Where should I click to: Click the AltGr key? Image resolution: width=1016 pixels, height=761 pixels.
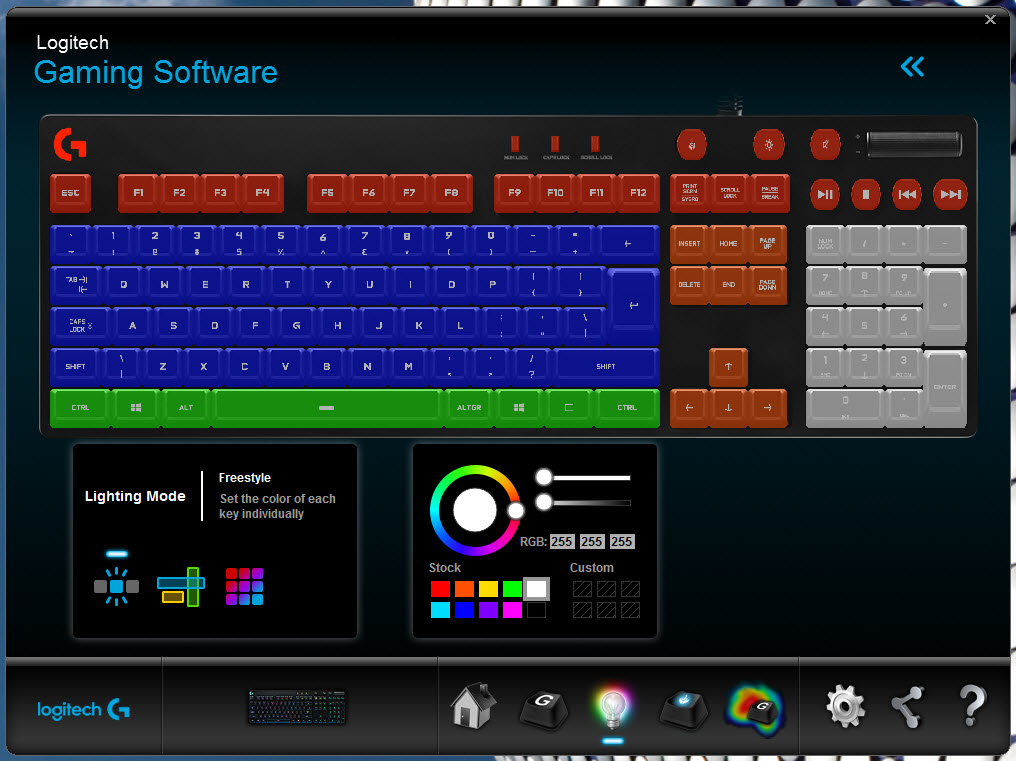pos(469,408)
